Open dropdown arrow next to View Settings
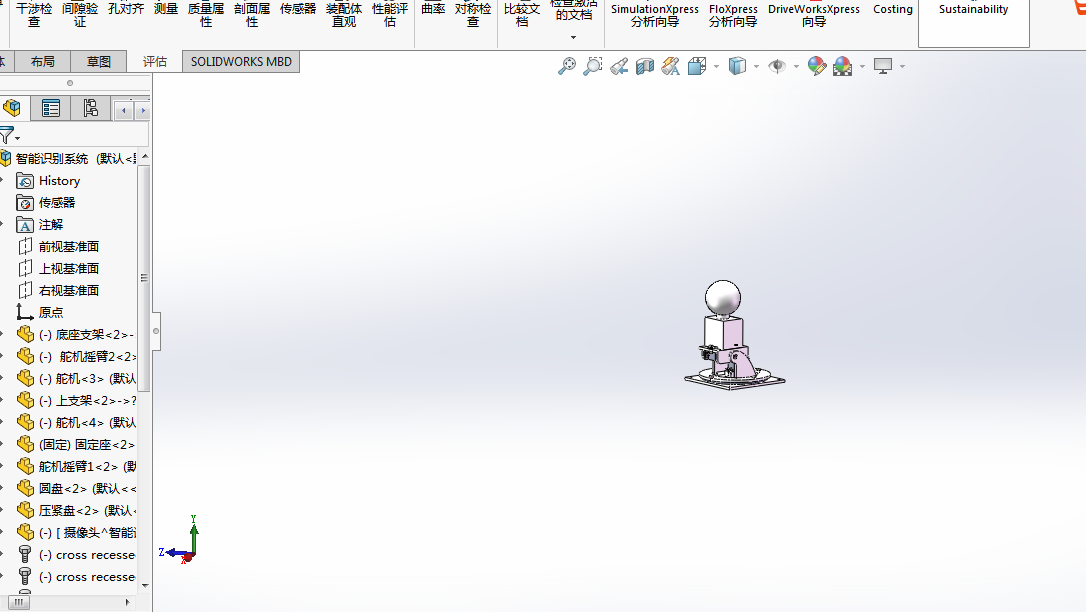 coord(902,66)
